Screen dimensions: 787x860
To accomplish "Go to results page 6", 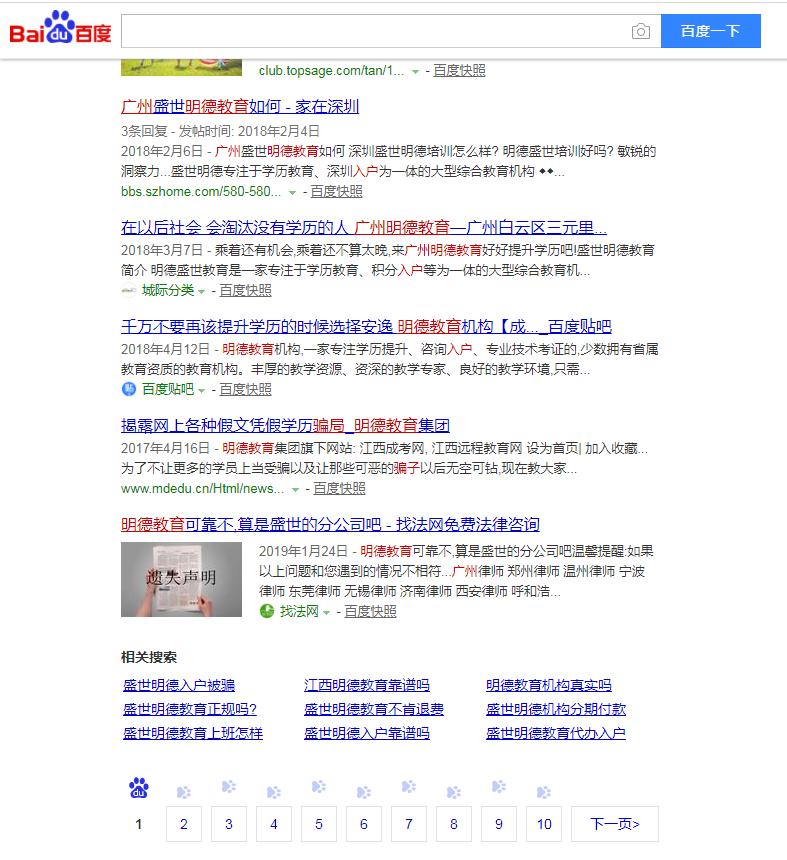I will (x=364, y=824).
